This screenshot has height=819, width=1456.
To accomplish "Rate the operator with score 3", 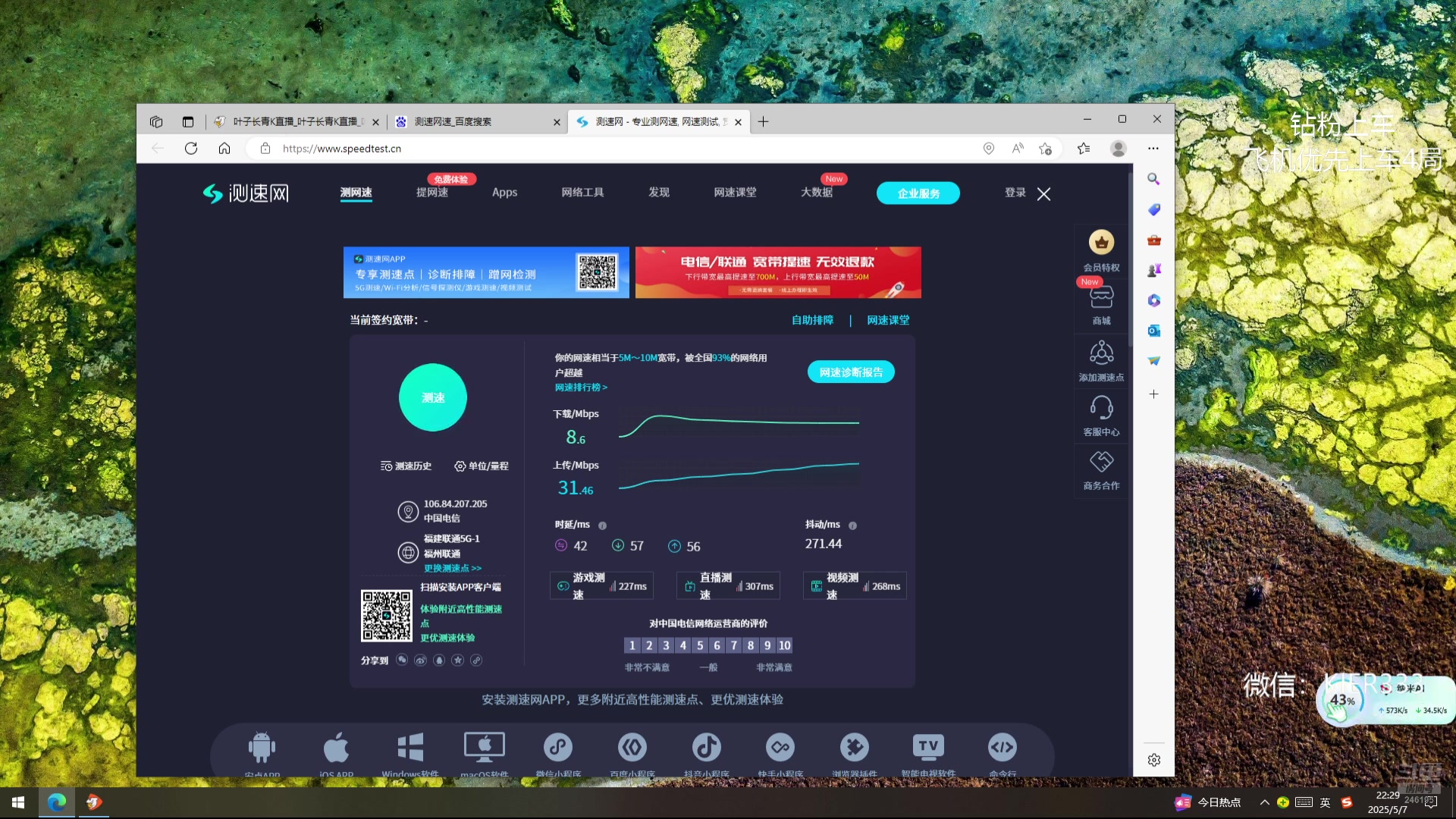I will [666, 645].
